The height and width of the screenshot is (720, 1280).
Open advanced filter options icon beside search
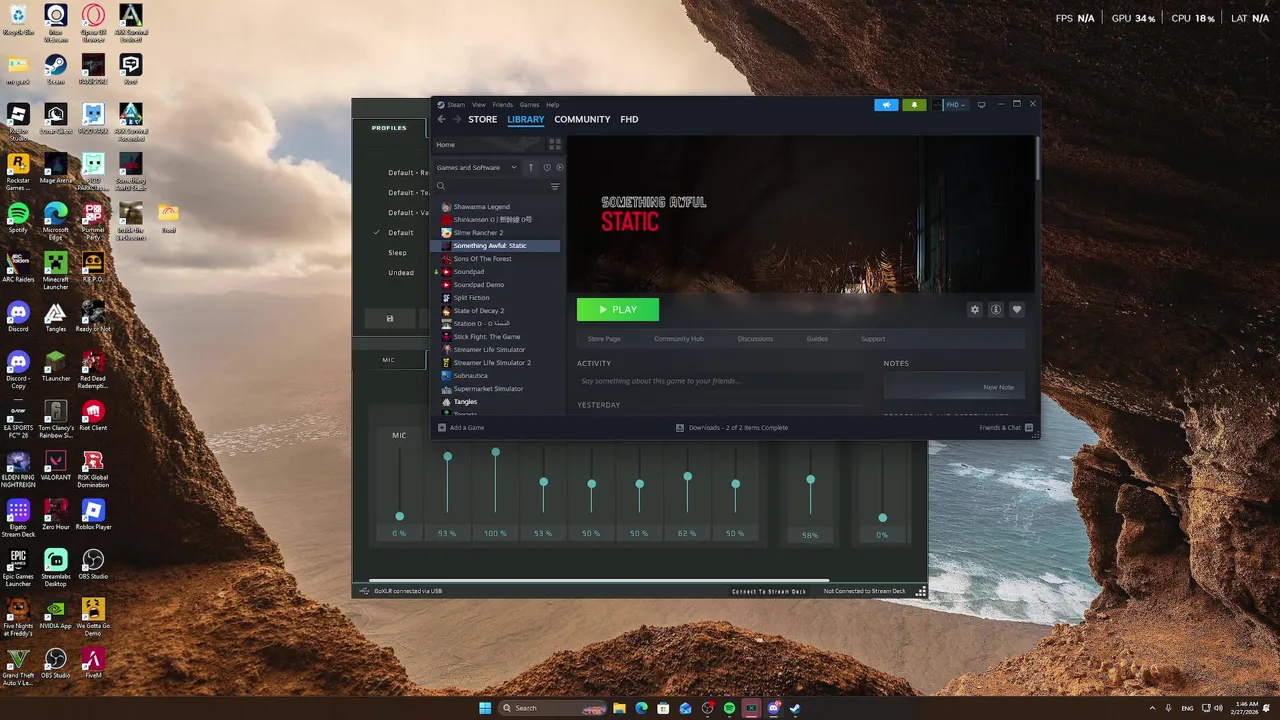tap(555, 186)
